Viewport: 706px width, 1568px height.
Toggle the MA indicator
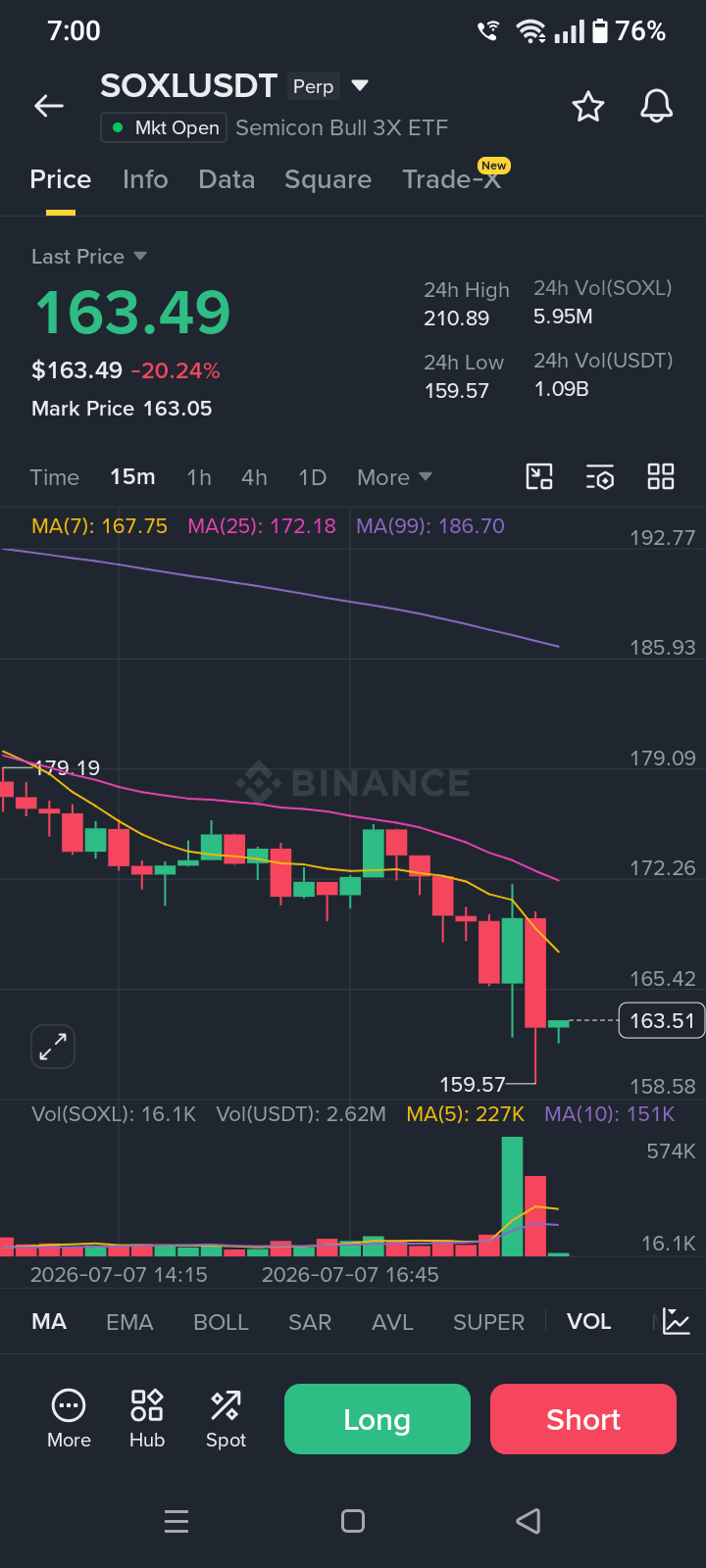49,1321
